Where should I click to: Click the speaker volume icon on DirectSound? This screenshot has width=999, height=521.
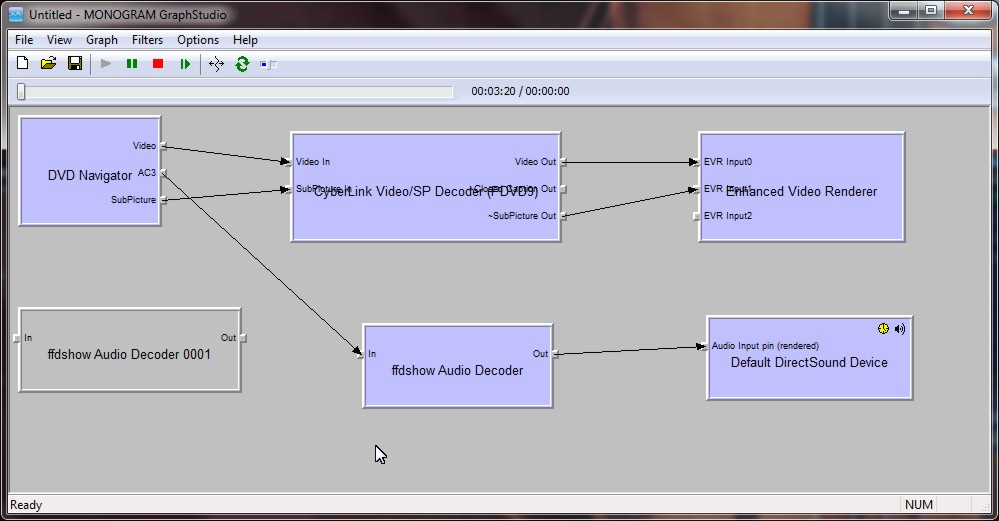coord(900,329)
